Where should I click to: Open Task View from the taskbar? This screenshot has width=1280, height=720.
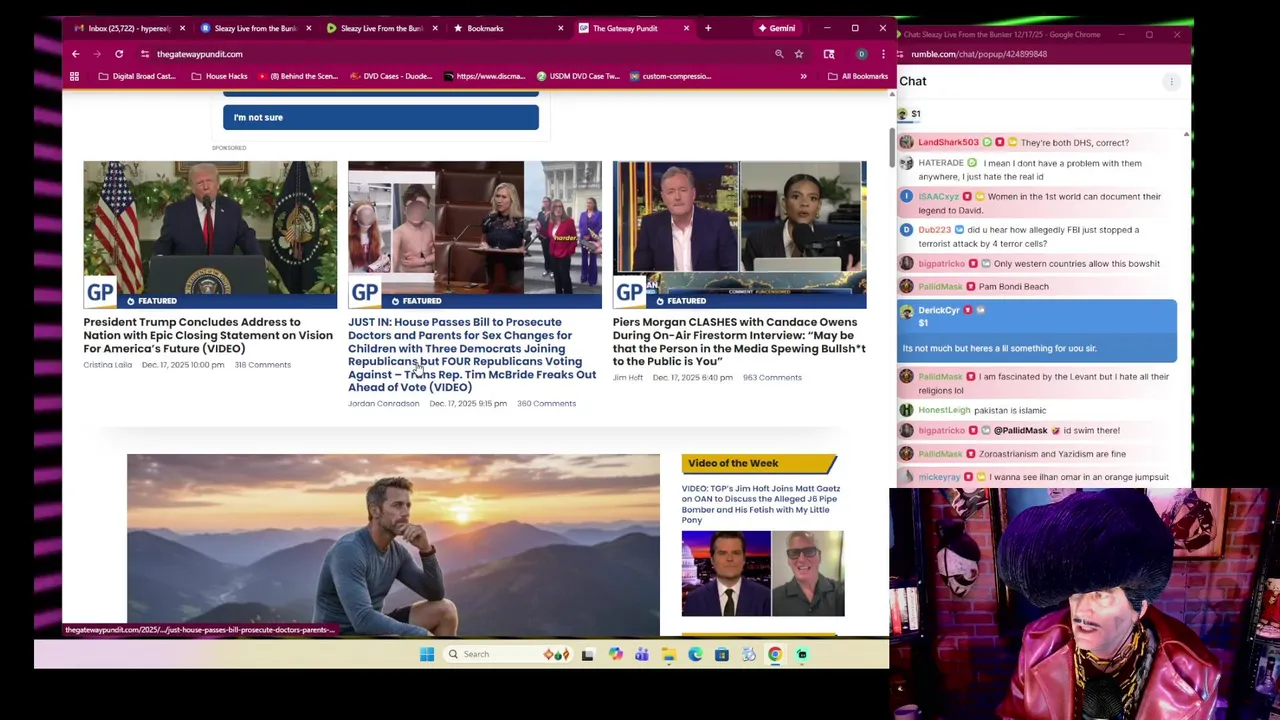588,654
